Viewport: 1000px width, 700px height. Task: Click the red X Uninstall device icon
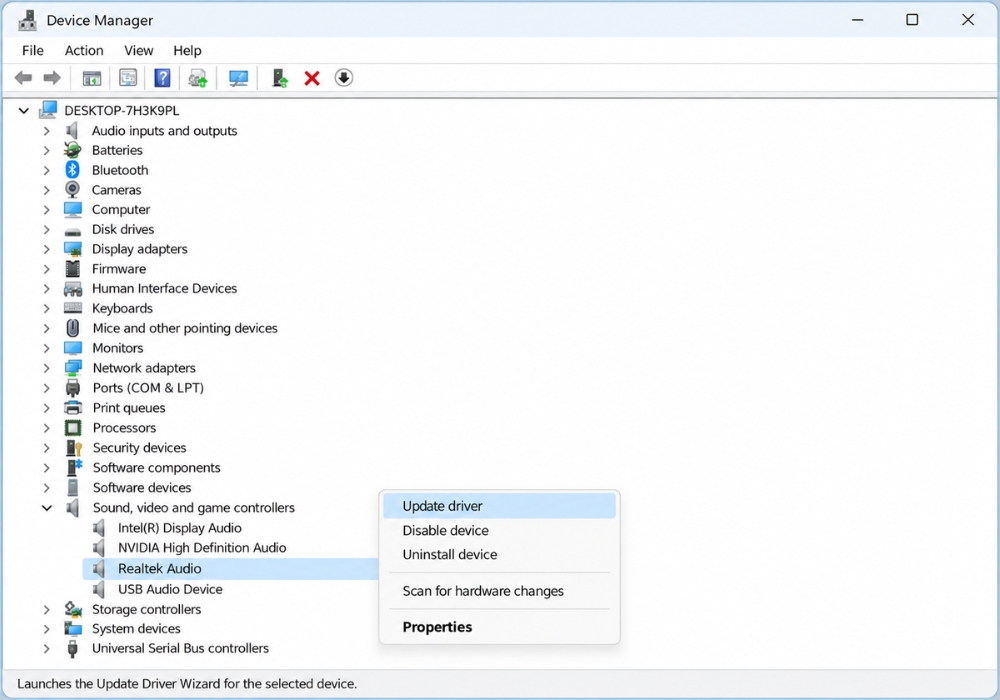(312, 78)
